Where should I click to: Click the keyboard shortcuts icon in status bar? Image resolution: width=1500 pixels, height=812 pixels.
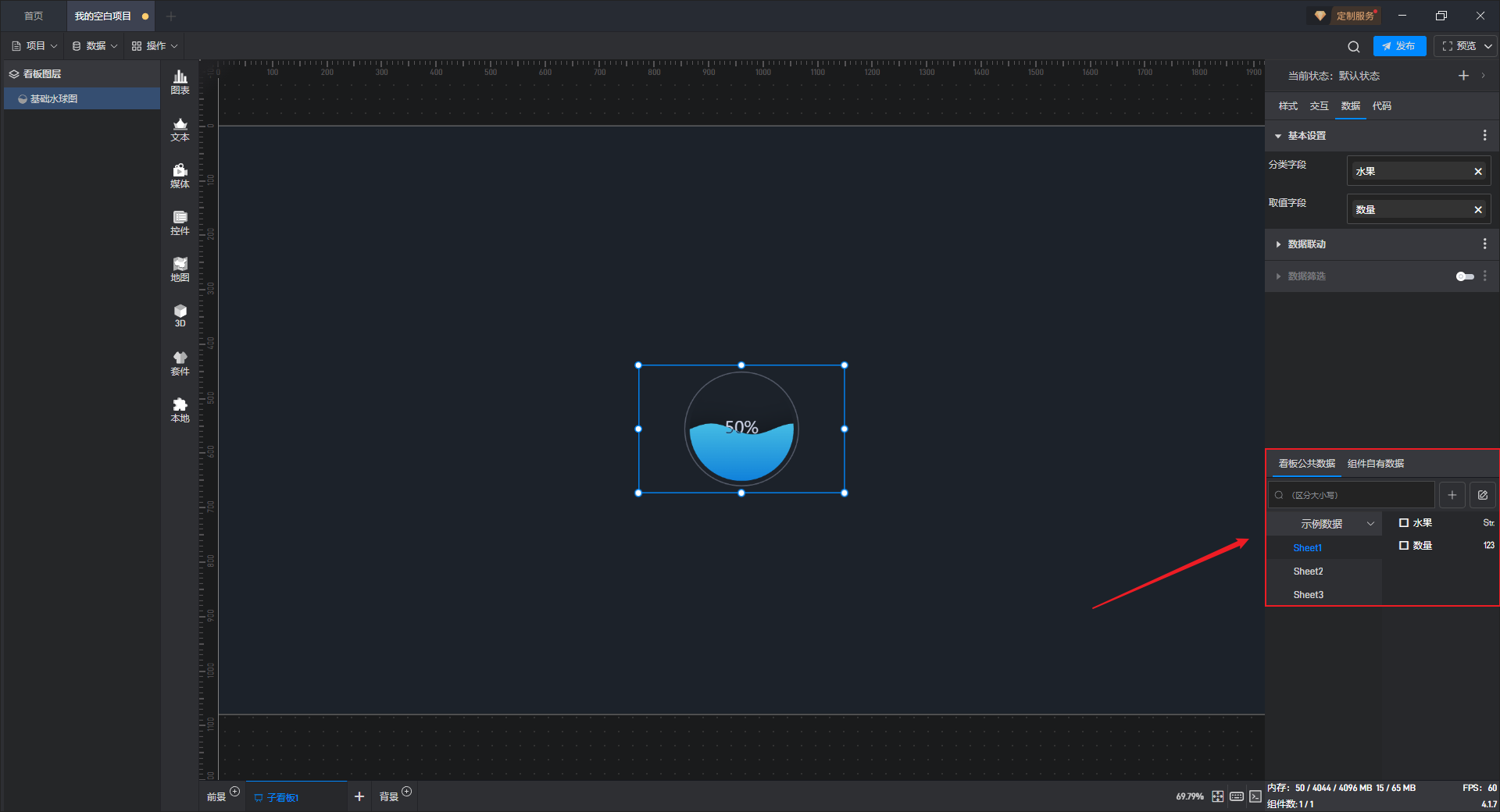pos(1237,796)
